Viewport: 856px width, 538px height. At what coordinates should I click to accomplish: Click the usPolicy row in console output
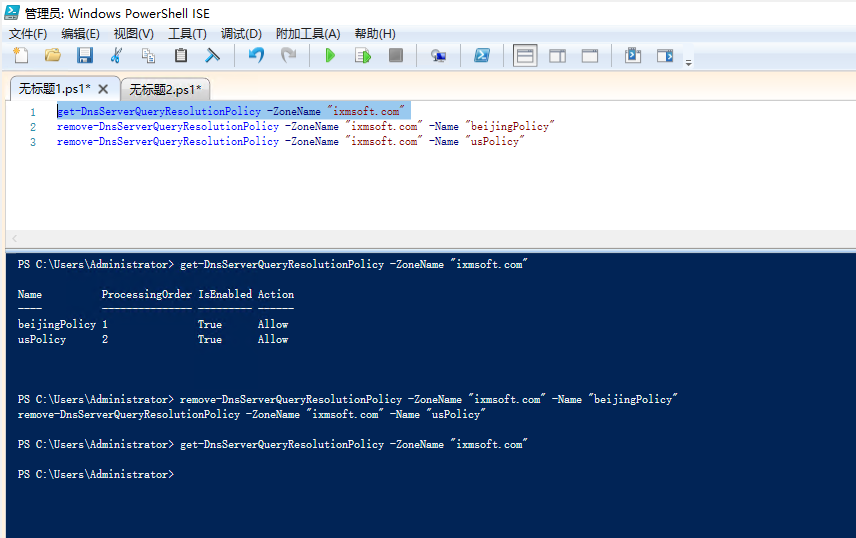tap(153, 339)
